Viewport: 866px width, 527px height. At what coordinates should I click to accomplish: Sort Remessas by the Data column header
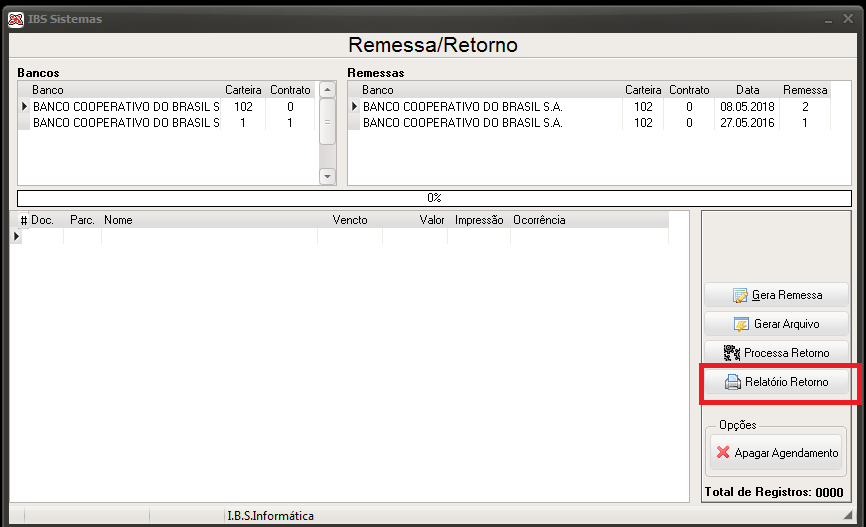(747, 90)
